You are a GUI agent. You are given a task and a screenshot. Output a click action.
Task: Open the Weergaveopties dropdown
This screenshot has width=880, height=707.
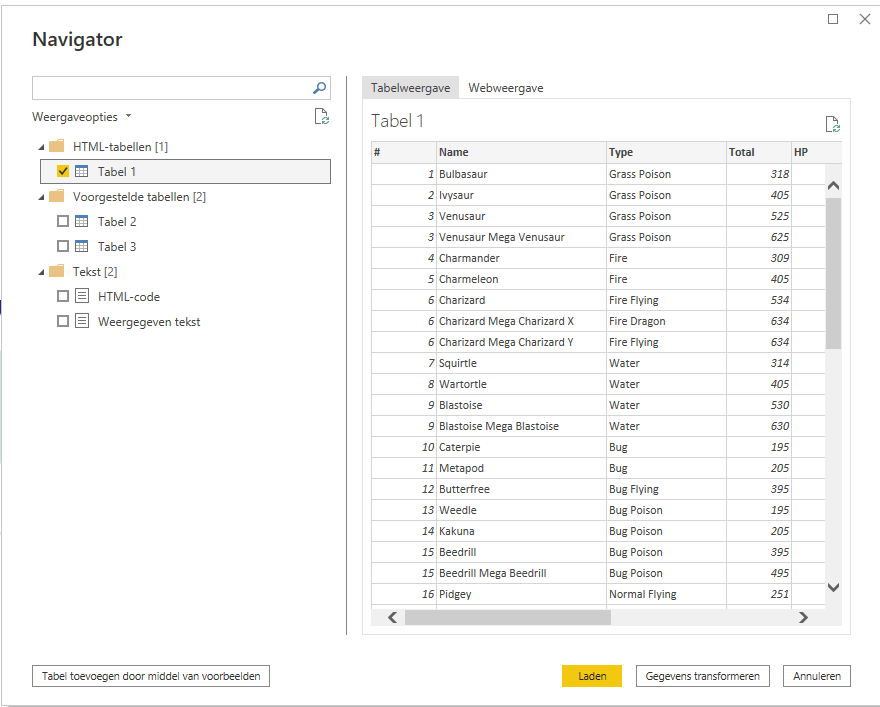point(82,117)
